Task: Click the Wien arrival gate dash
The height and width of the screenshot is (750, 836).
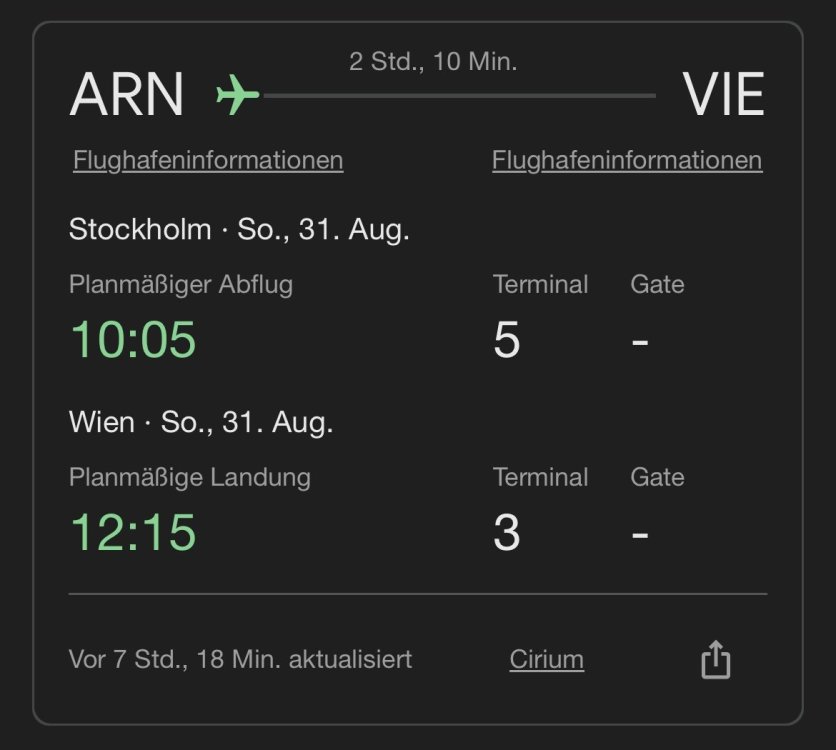Action: pos(640,535)
